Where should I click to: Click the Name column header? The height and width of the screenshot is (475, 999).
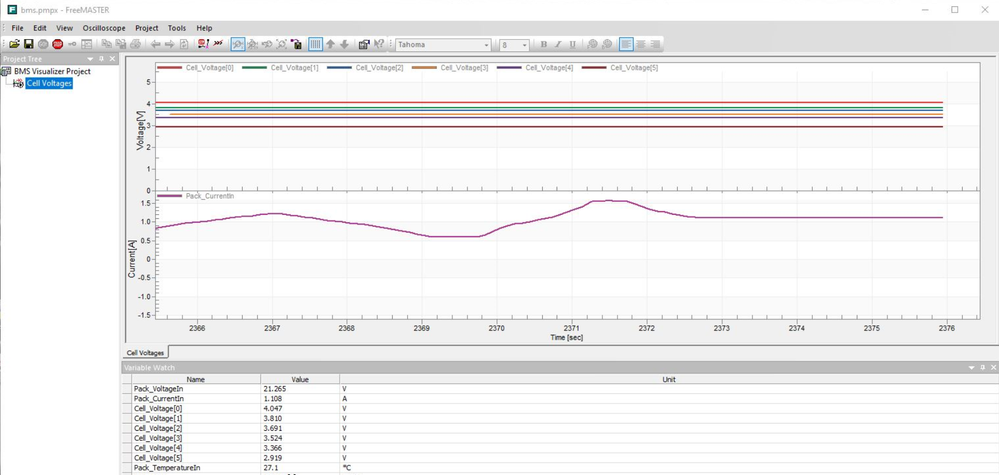point(196,379)
